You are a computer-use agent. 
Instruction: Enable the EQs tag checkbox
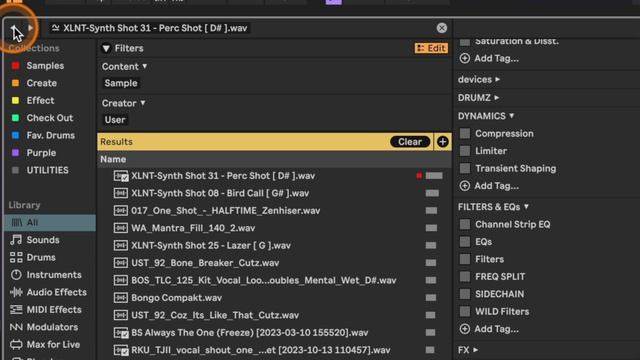click(465, 242)
